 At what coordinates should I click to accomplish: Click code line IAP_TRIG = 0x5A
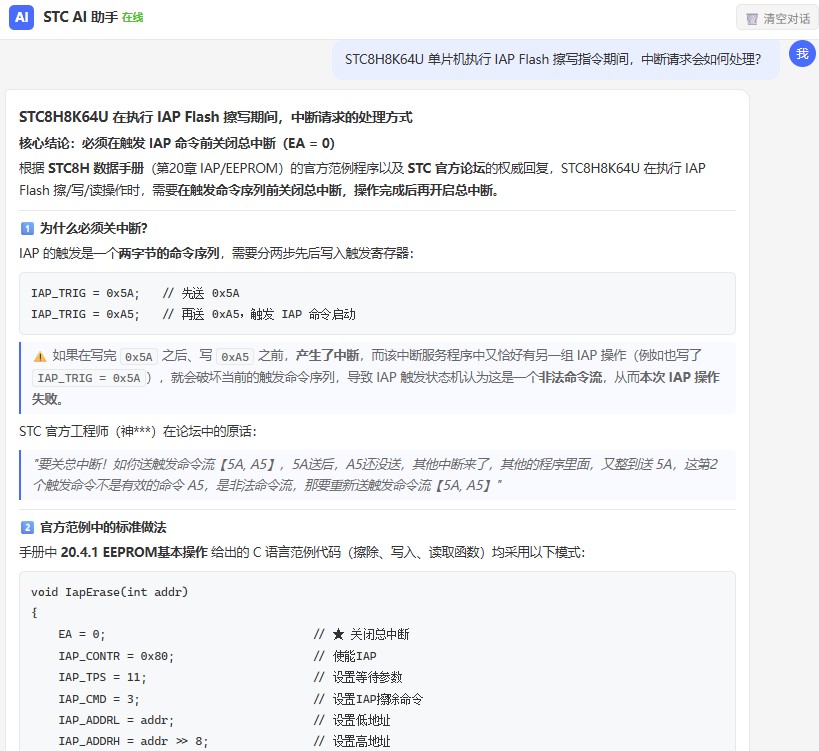(x=135, y=293)
